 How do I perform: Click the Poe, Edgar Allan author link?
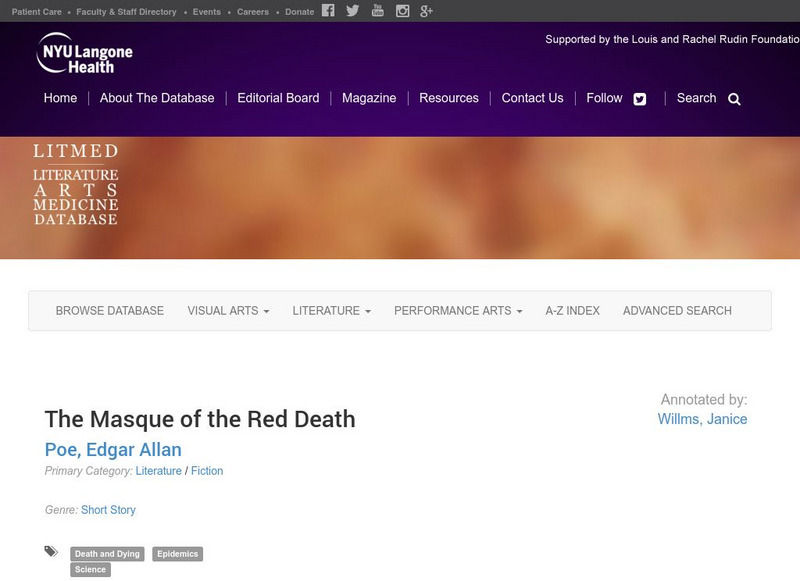(x=113, y=450)
